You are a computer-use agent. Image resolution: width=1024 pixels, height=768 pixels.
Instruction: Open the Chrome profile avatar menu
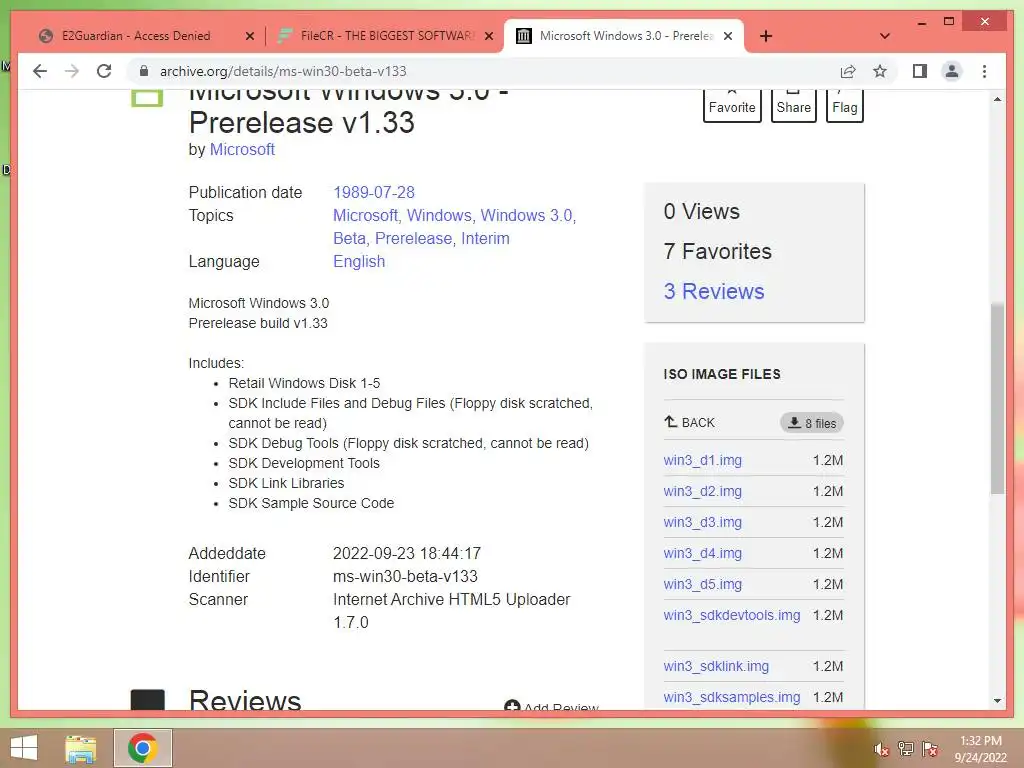click(x=952, y=71)
